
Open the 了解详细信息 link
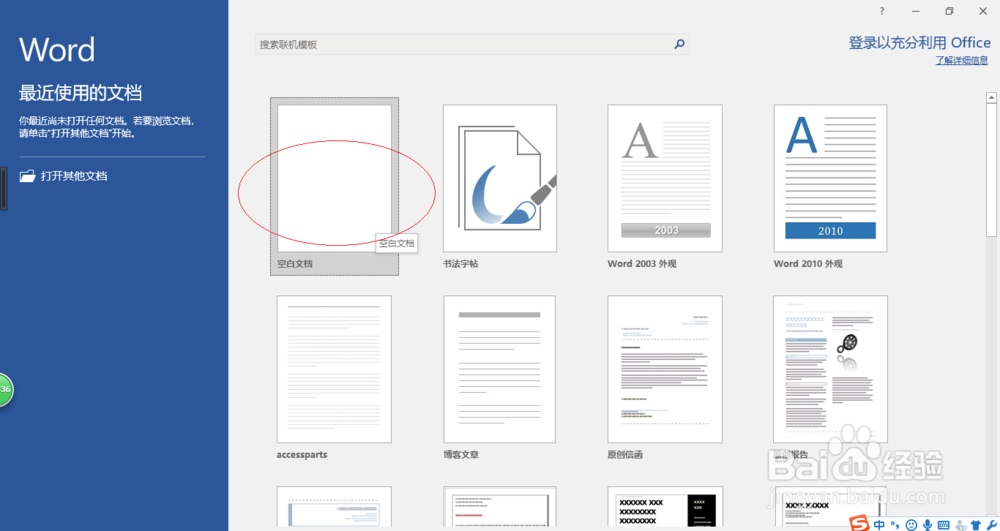pyautogui.click(x=962, y=61)
